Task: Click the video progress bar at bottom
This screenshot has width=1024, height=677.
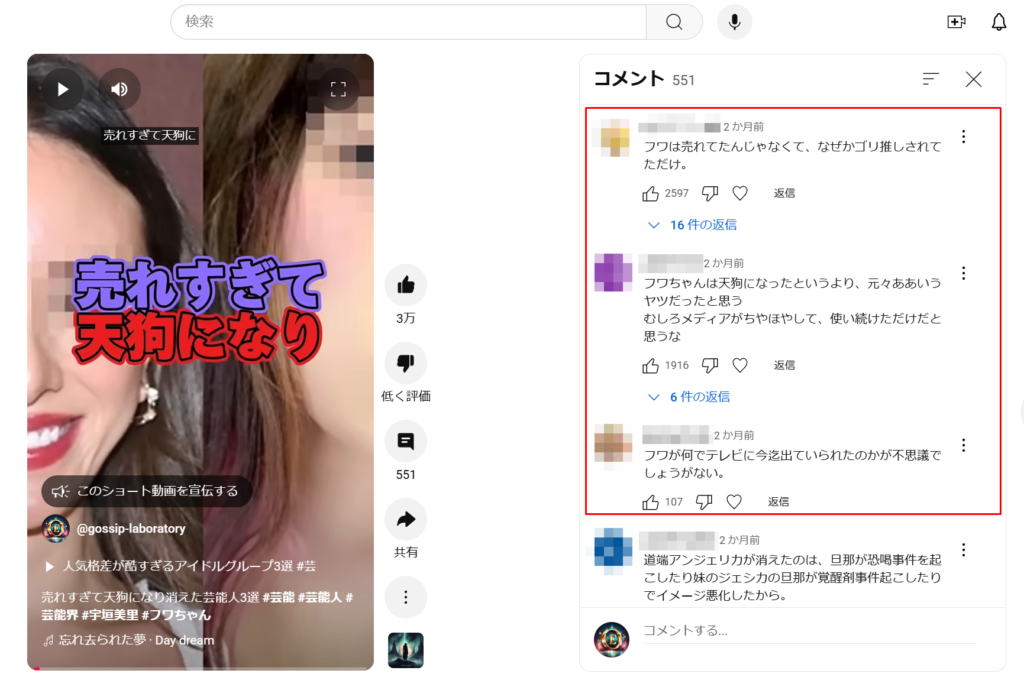Action: (x=200, y=667)
